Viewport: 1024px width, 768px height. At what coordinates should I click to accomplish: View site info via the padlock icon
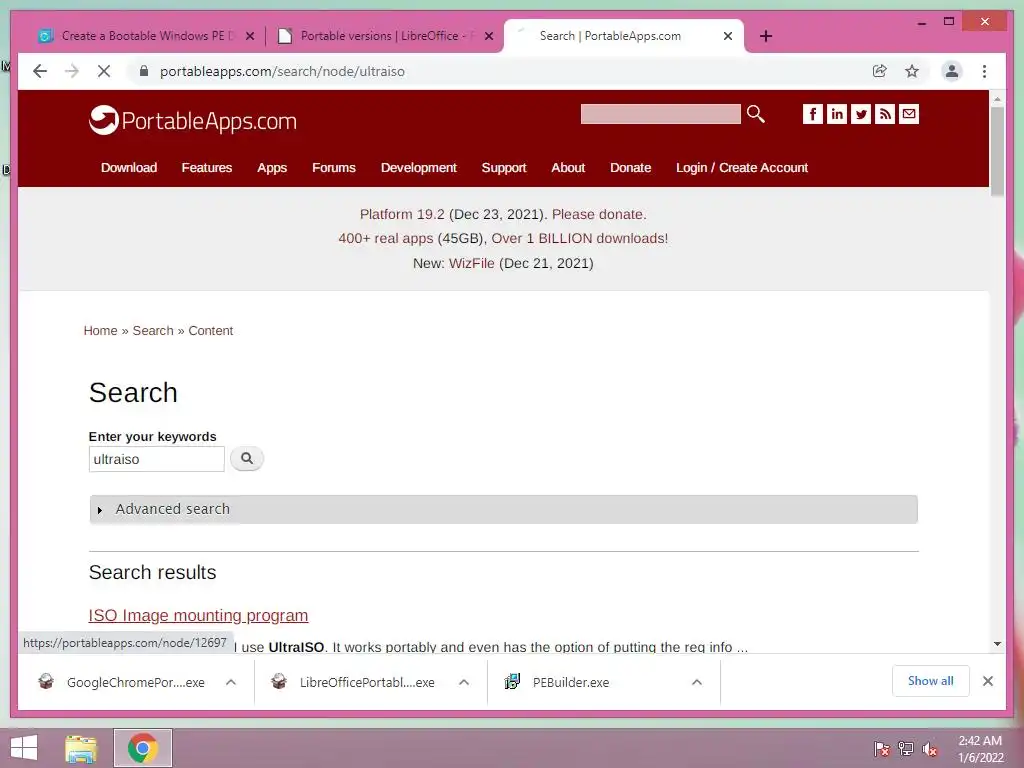coord(144,71)
